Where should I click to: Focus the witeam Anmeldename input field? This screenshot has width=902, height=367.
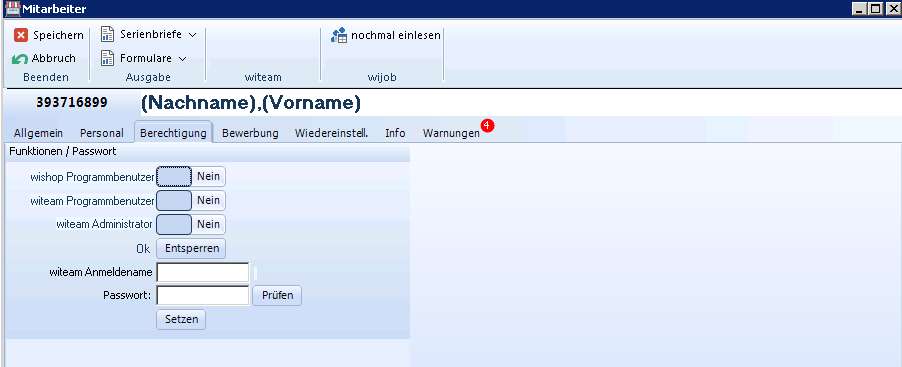pos(202,272)
